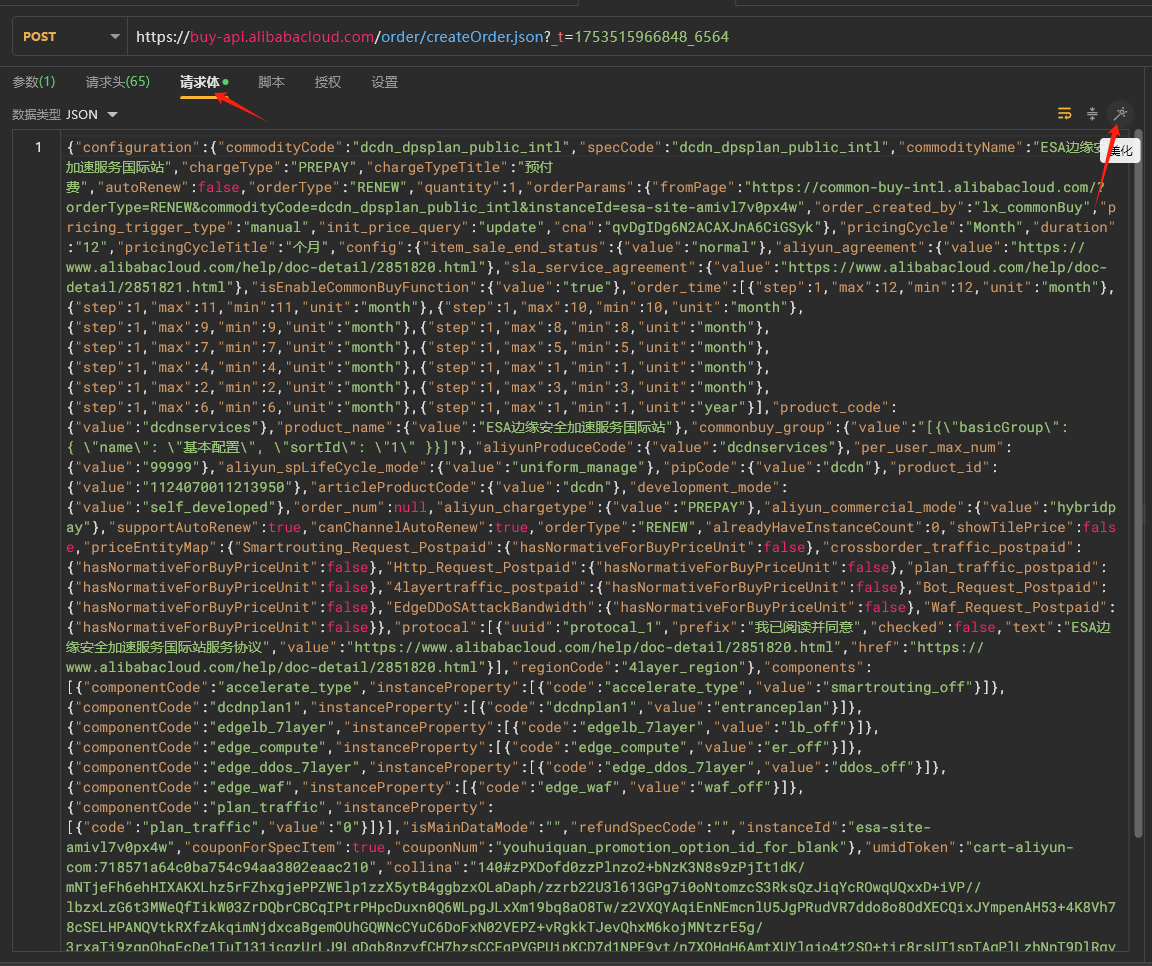Click the 美化 magic wand beautify icon
The width and height of the screenshot is (1152, 966).
[1120, 113]
